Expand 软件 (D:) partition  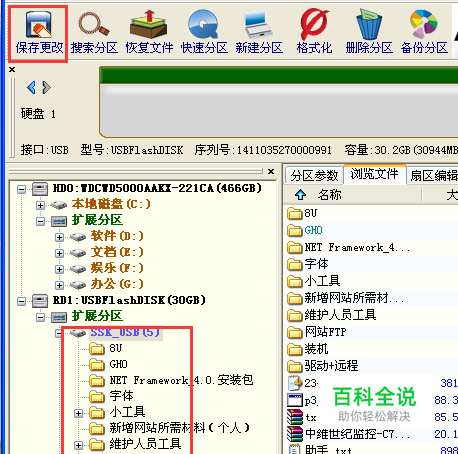[x=59, y=237]
